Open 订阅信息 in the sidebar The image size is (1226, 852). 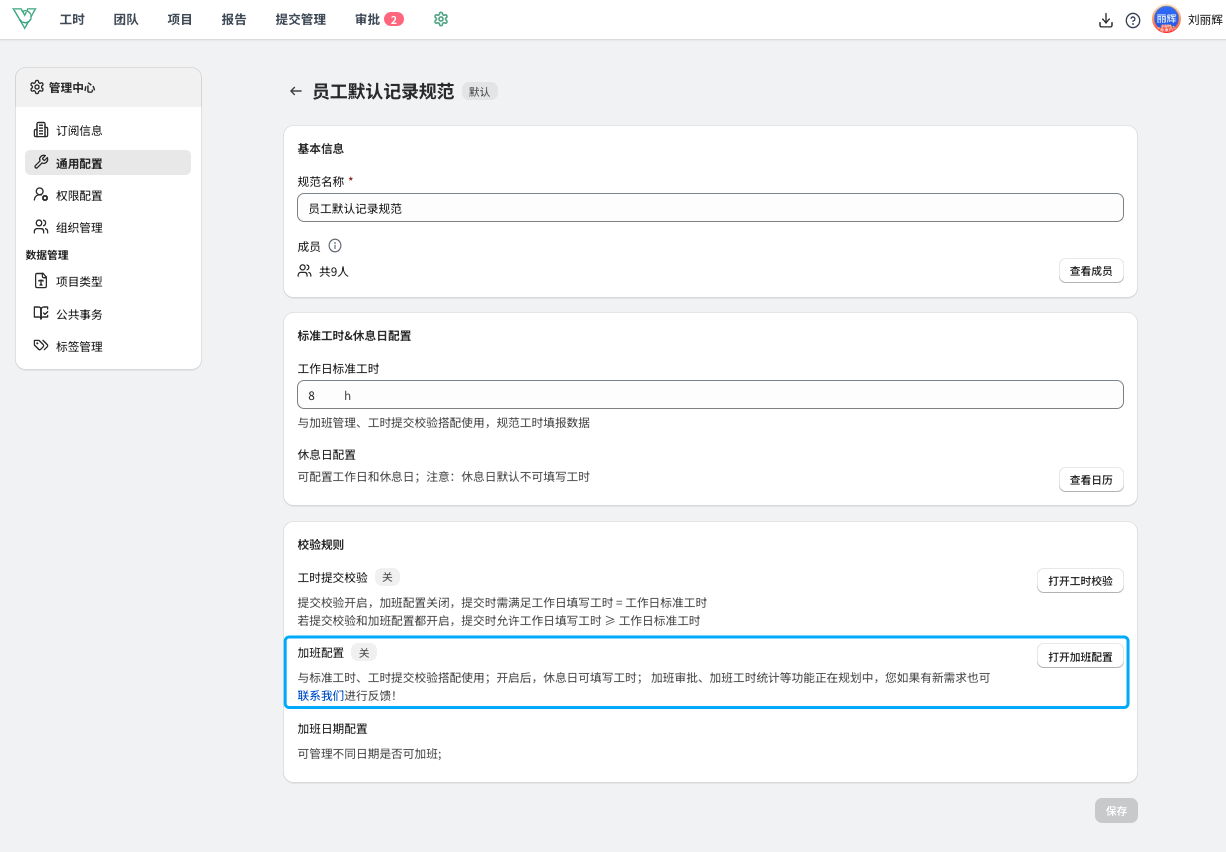tap(79, 130)
